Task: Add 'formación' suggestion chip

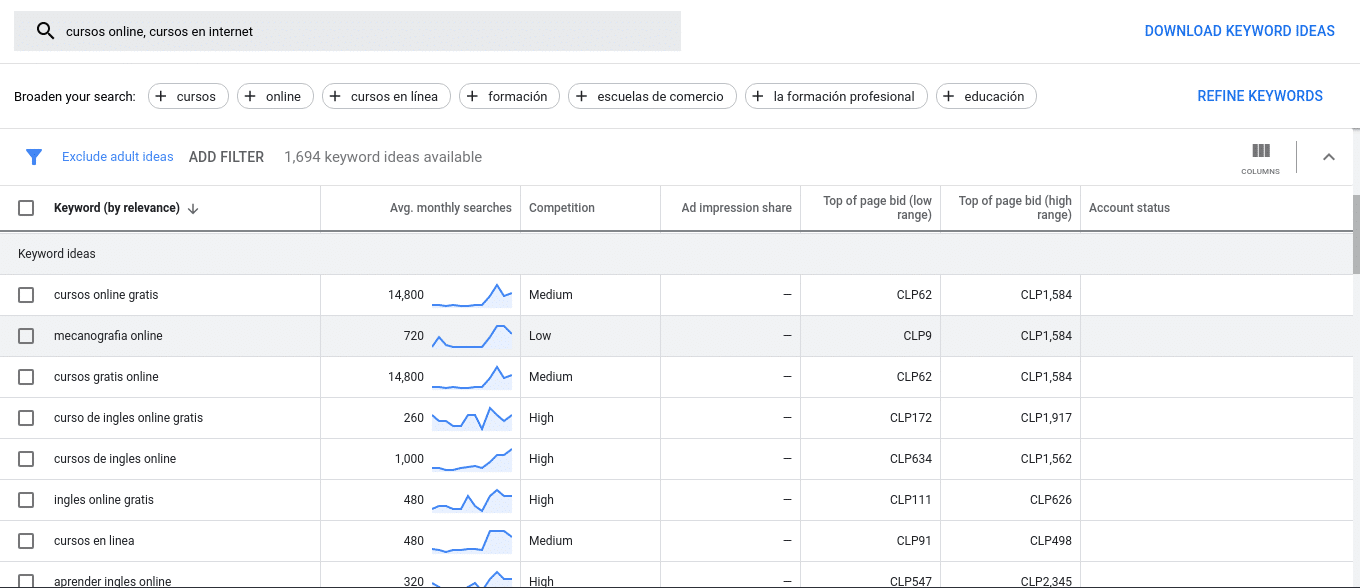Action: (x=509, y=96)
